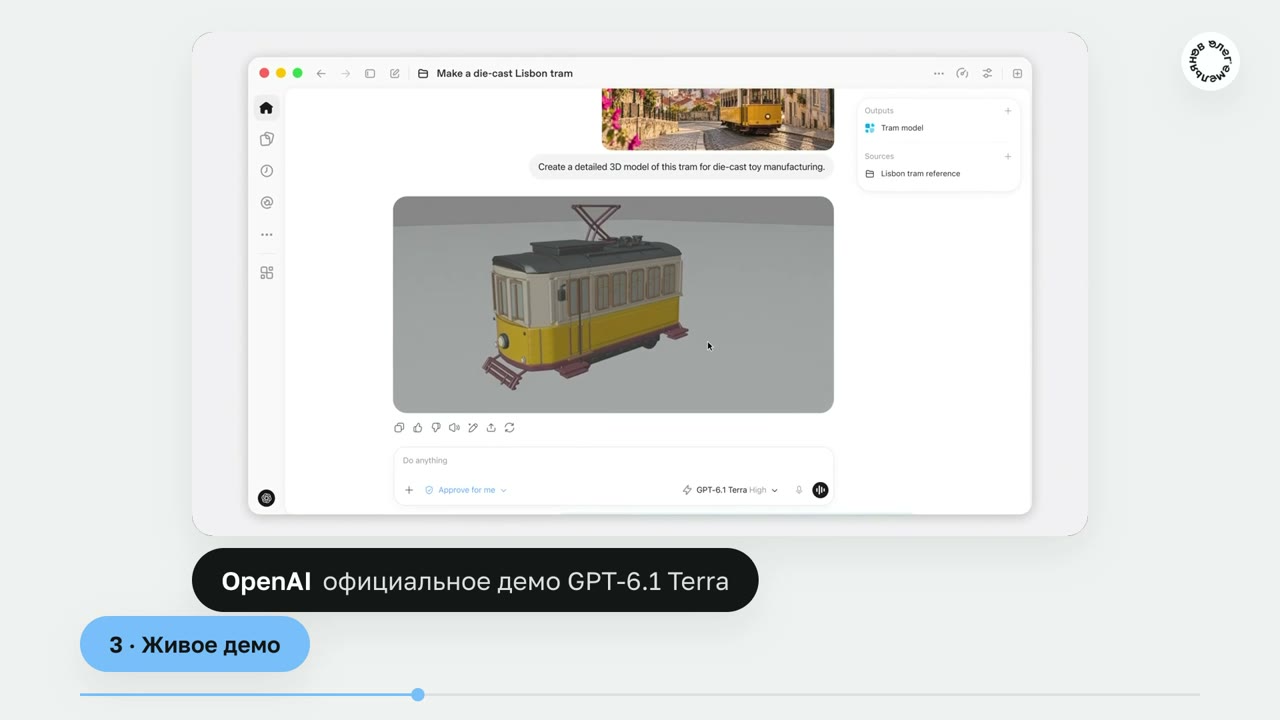Open the history clock icon in the sidebar
The height and width of the screenshot is (720, 1280).
tap(266, 171)
